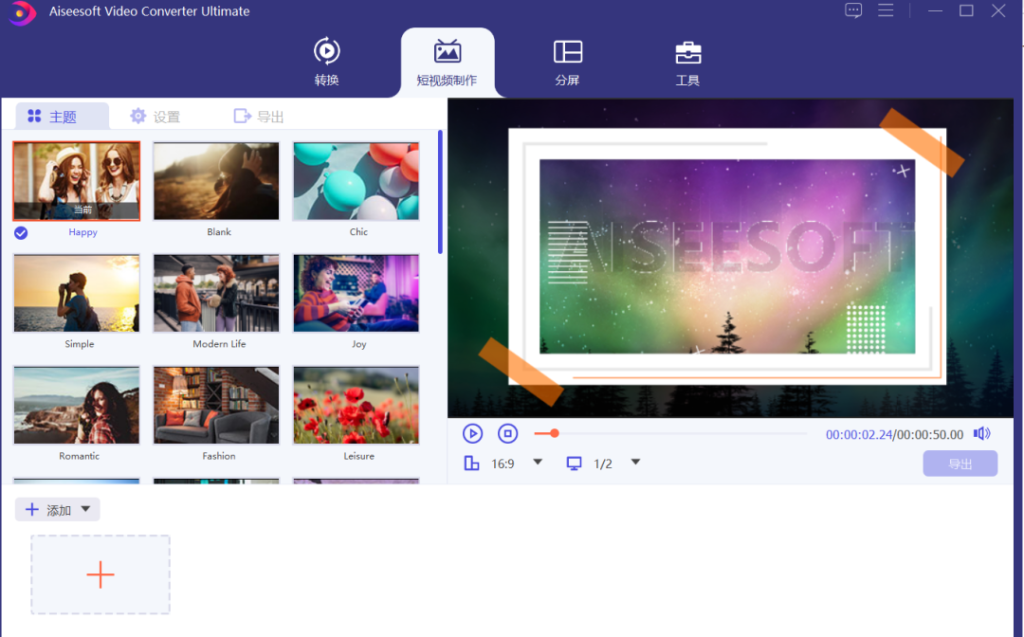Image resolution: width=1024 pixels, height=637 pixels.
Task: Select the Romantic theme thumbnail
Action: (76, 405)
